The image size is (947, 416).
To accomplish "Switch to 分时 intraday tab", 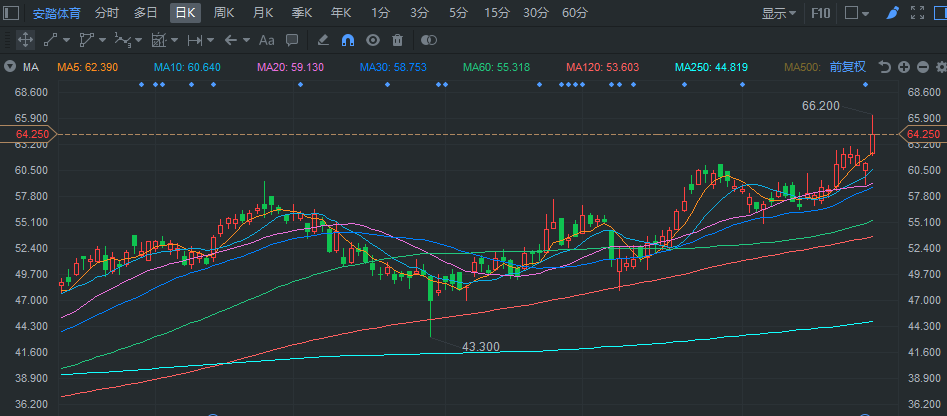I will tap(107, 13).
